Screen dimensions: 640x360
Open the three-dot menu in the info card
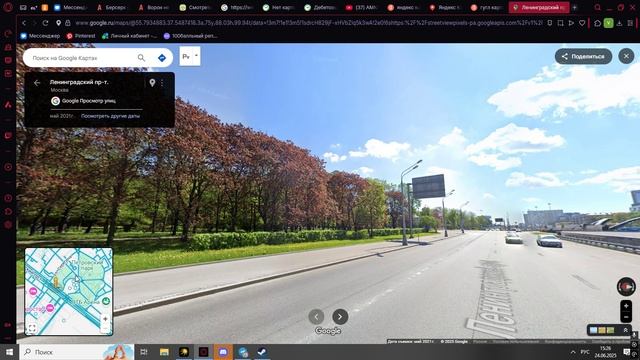pos(162,83)
